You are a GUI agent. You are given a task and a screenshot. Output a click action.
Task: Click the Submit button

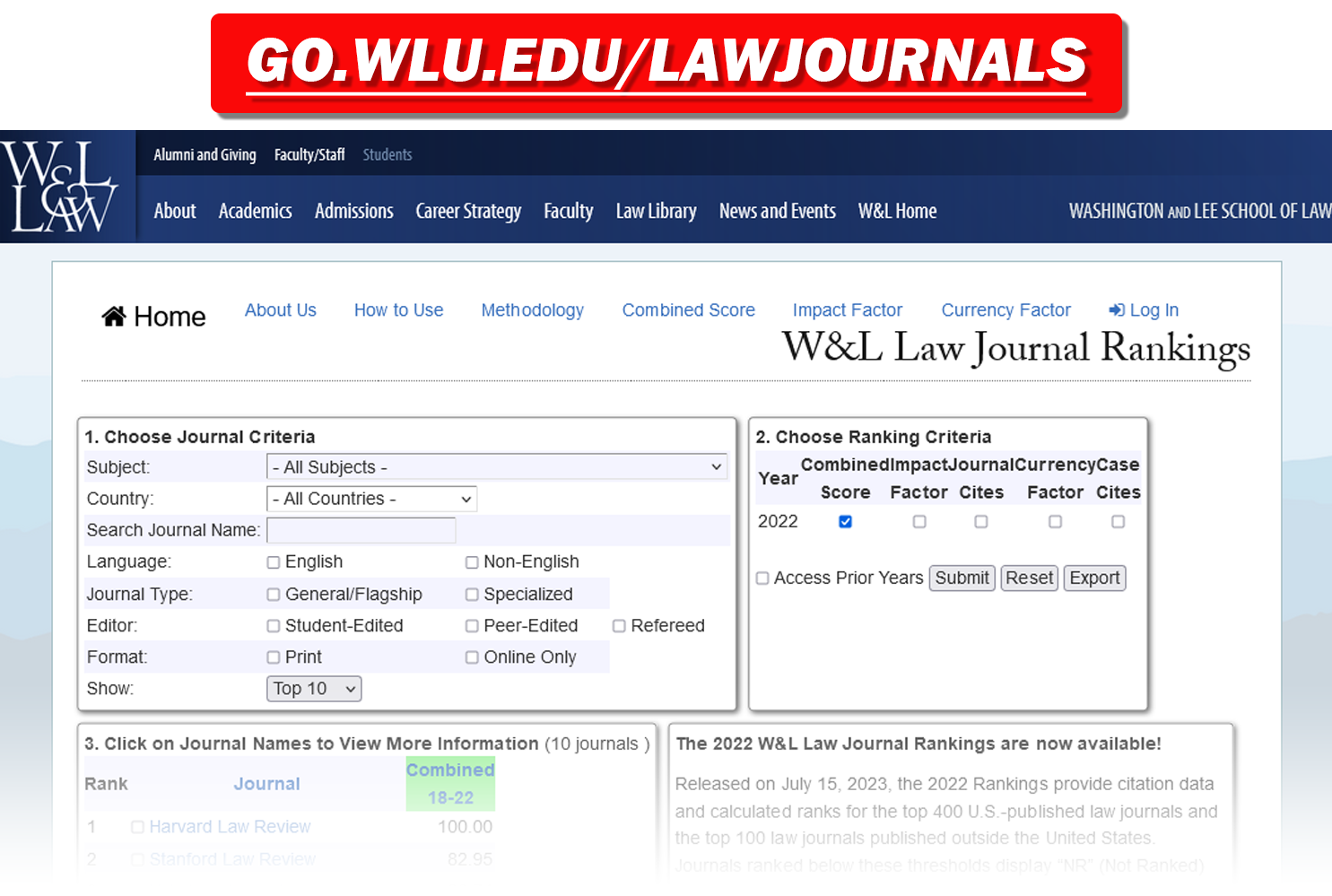point(962,578)
